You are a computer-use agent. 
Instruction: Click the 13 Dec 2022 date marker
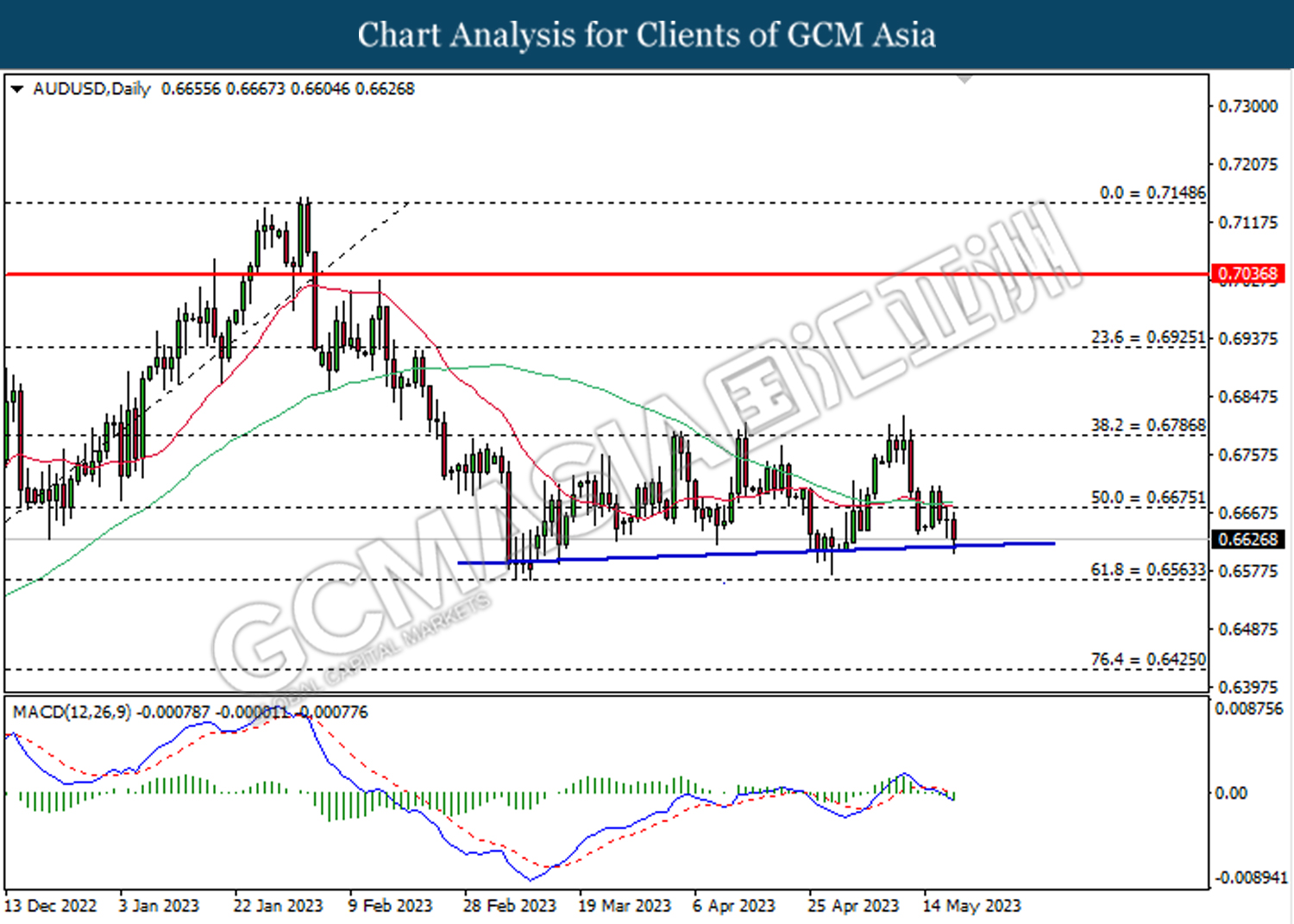pyautogui.click(x=51, y=906)
